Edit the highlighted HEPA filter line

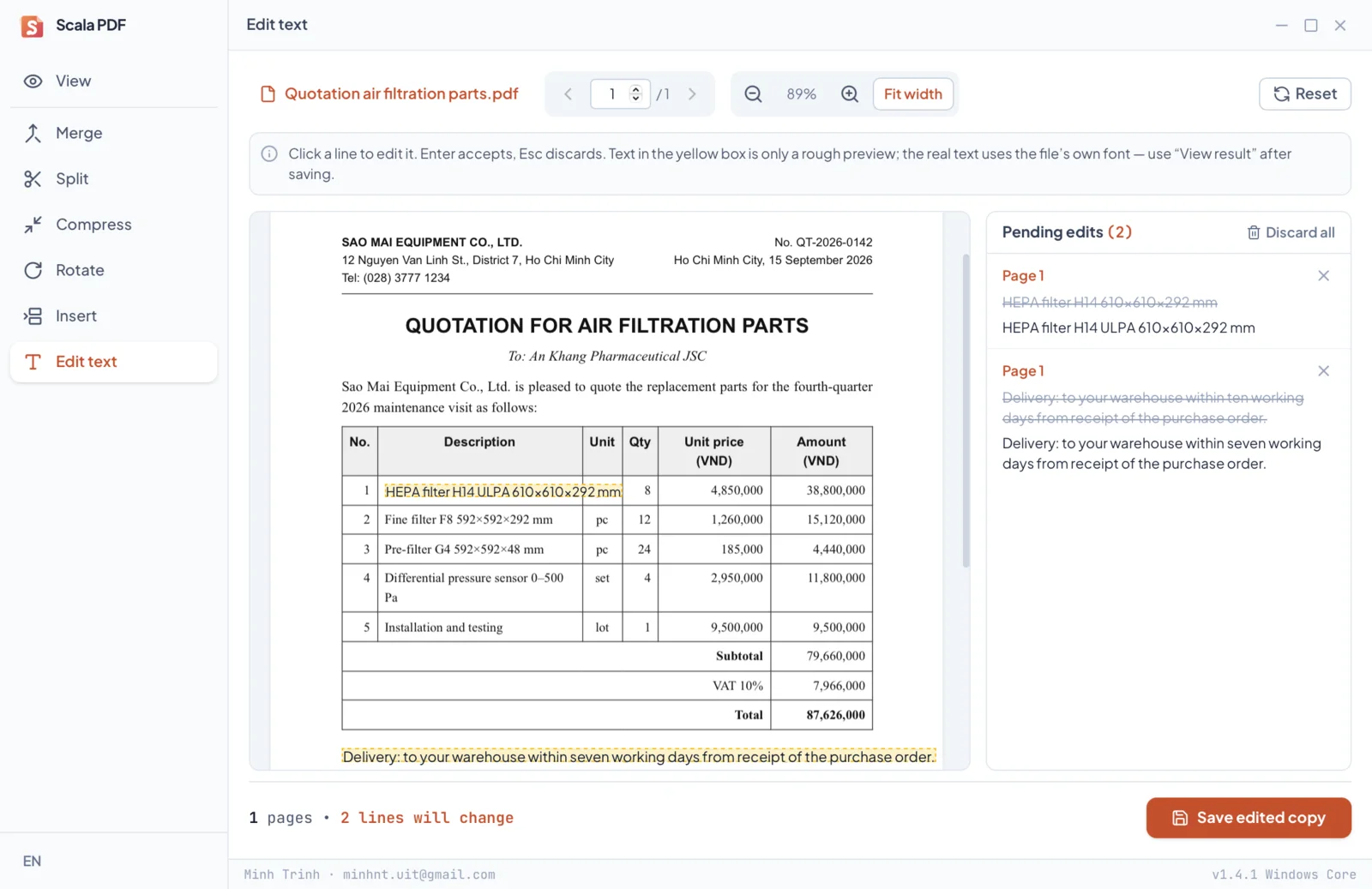click(x=503, y=491)
